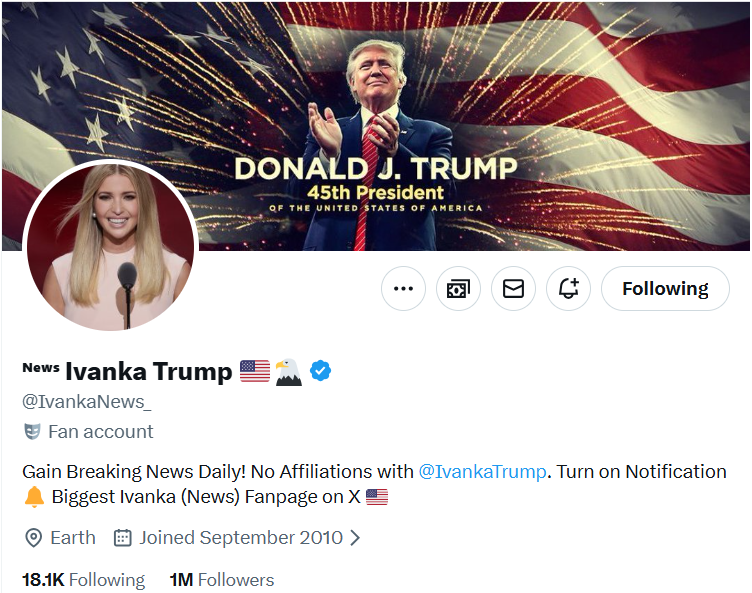Screen dimensions: 752x593
Task: View the 18.1K Following list
Action: point(83,580)
